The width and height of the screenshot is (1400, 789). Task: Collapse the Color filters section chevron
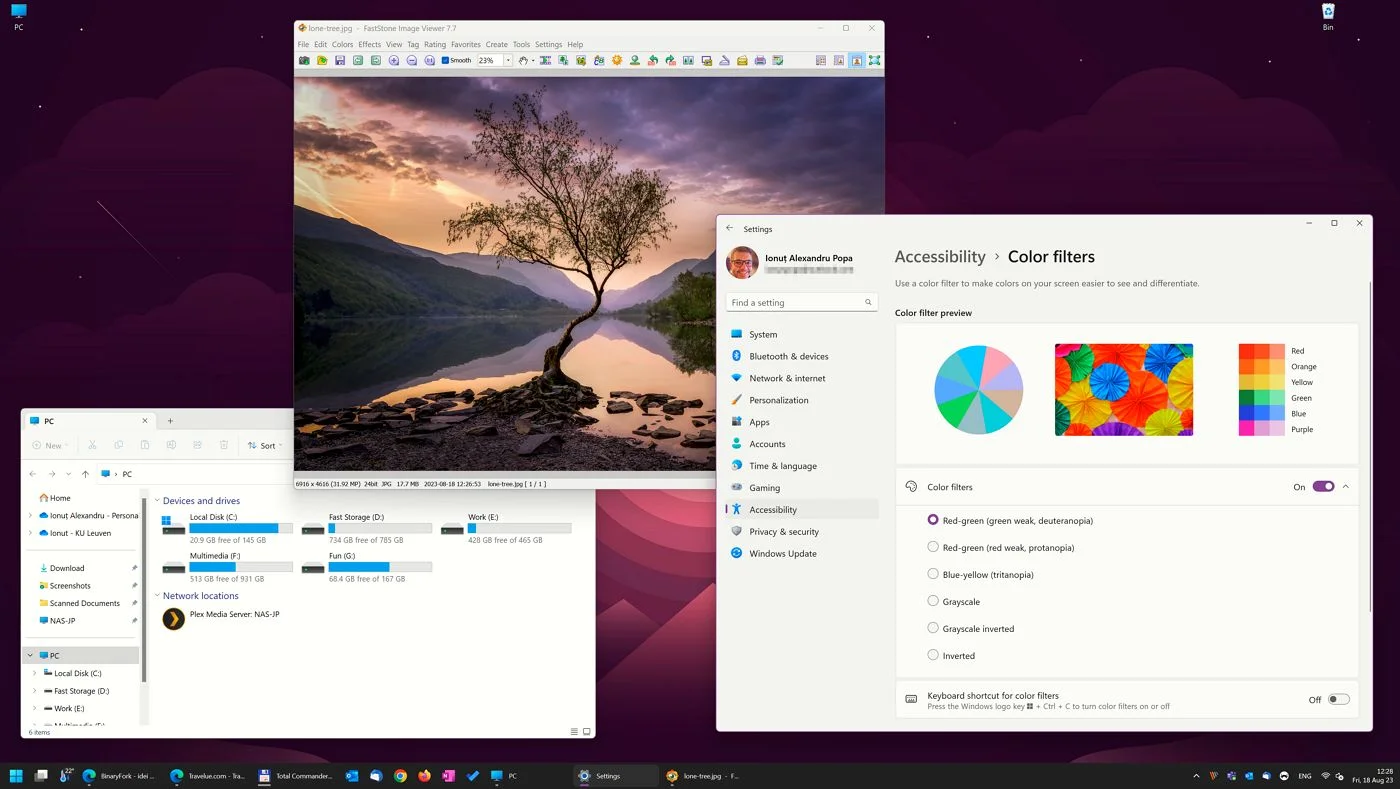(x=1346, y=487)
